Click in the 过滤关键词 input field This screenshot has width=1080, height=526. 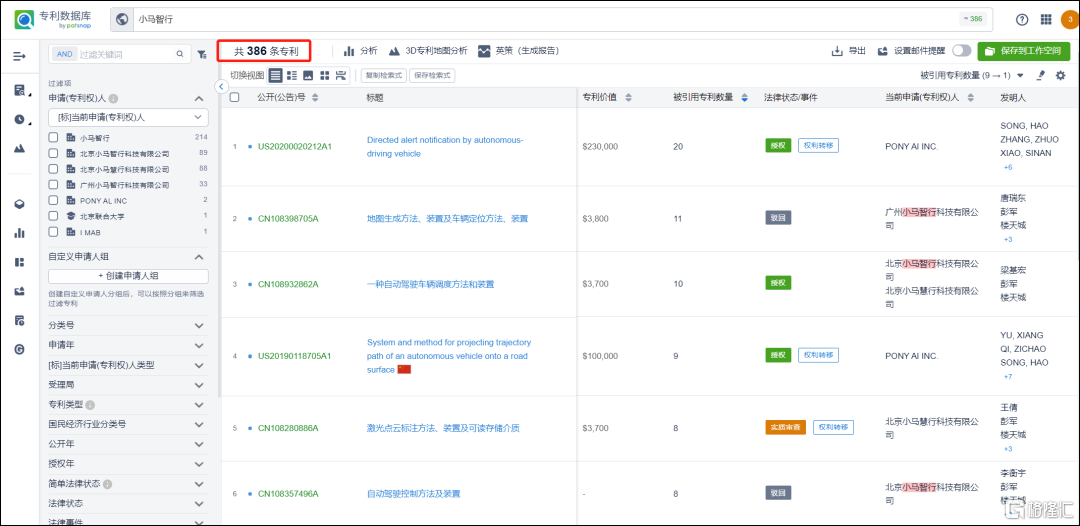(124, 54)
